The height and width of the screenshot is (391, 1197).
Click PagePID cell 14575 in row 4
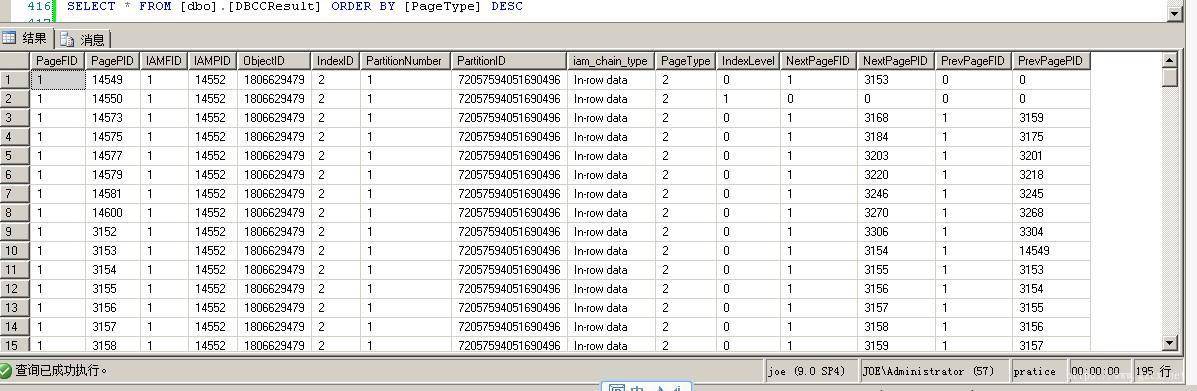coord(112,137)
